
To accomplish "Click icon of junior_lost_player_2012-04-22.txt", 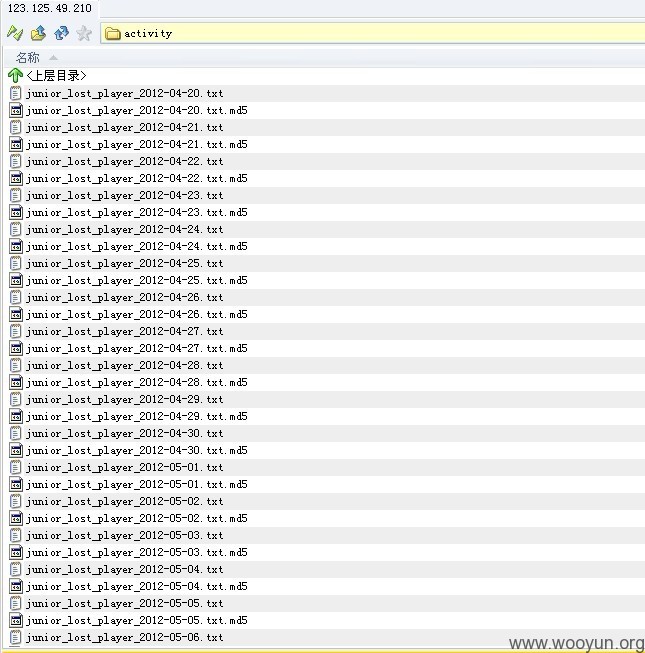I will click(15, 161).
